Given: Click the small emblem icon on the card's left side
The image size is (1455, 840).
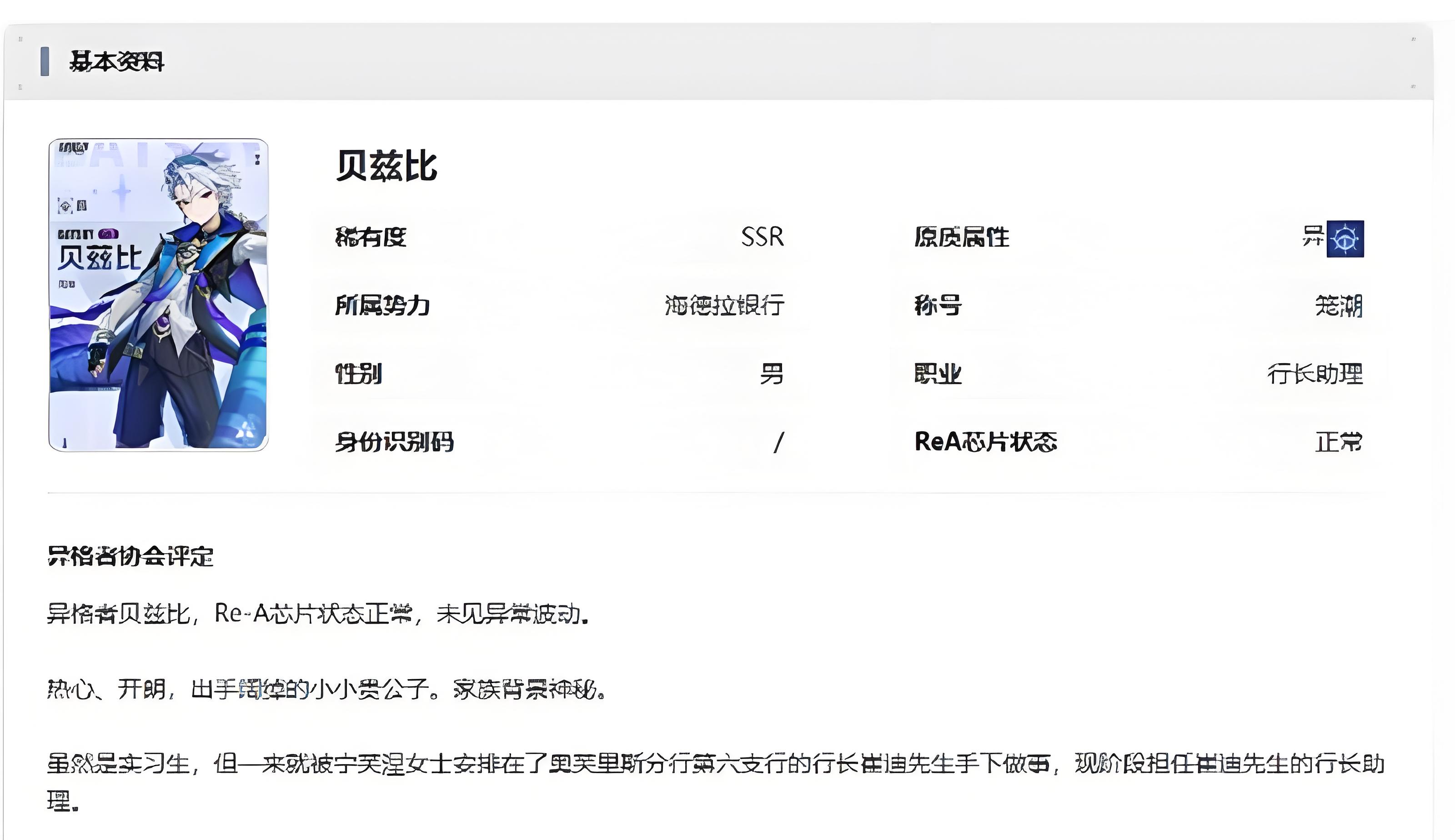Looking at the screenshot, I should (66, 205).
